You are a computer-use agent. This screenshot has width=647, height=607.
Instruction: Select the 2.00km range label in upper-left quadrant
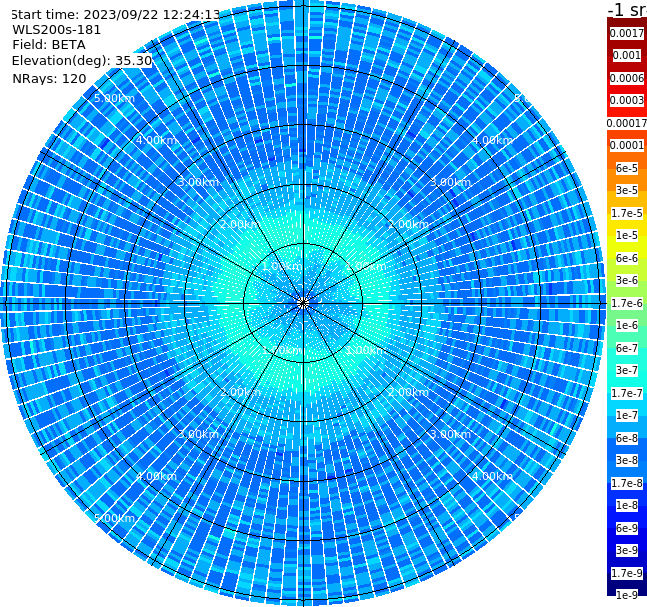click(240, 224)
